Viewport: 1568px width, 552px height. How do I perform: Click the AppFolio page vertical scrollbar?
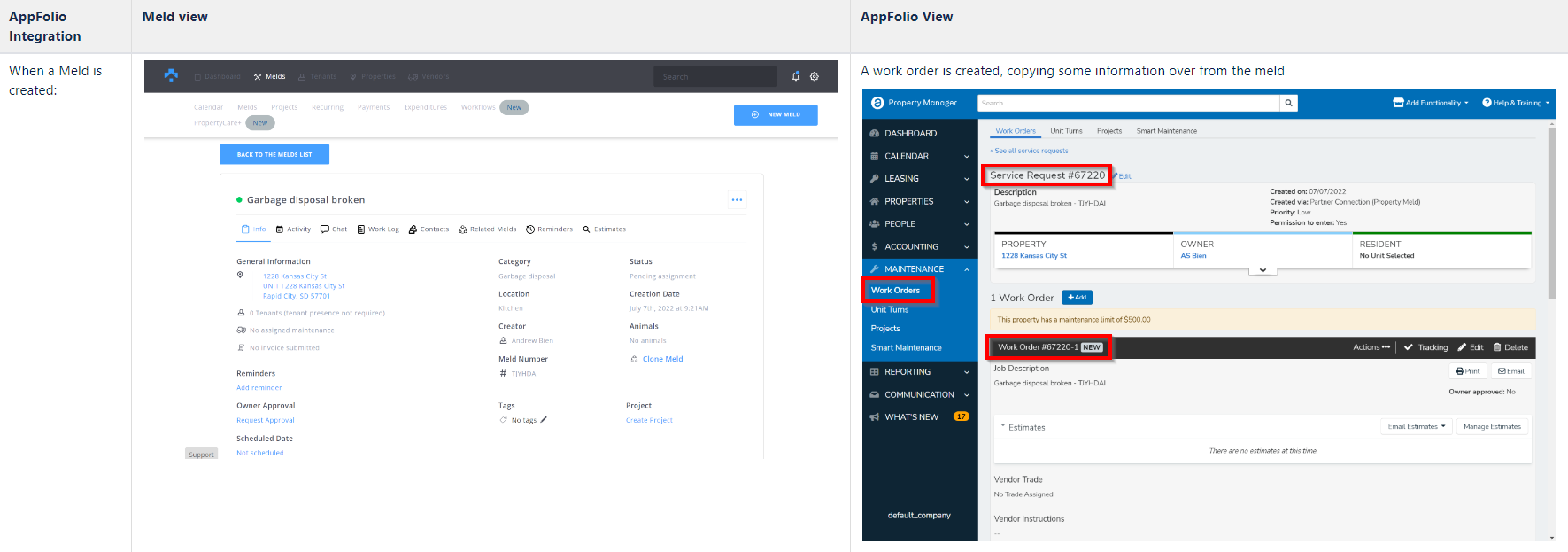[1552, 213]
